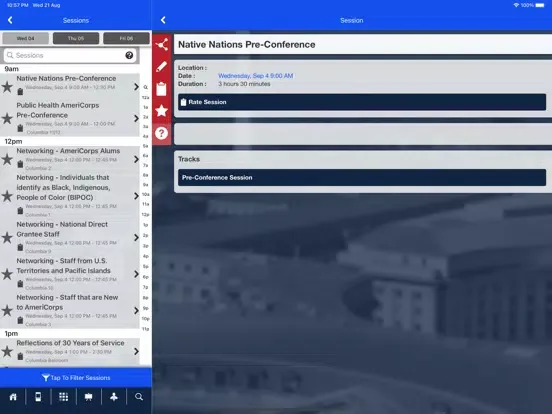Open Public Health AmeriCorps Pre-Conference chevron
Image resolution: width=552 pixels, height=414 pixels.
pos(136,119)
